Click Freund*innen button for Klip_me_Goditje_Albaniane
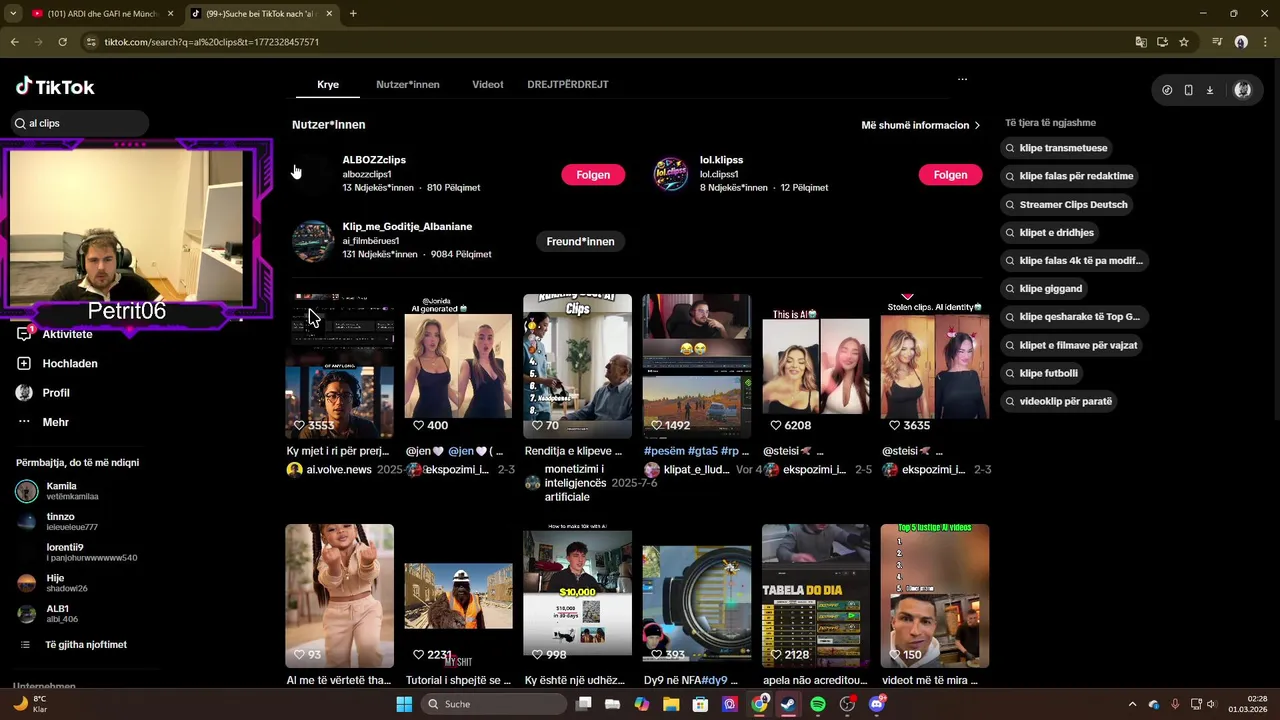Screen dimensions: 1280x720 (580, 241)
